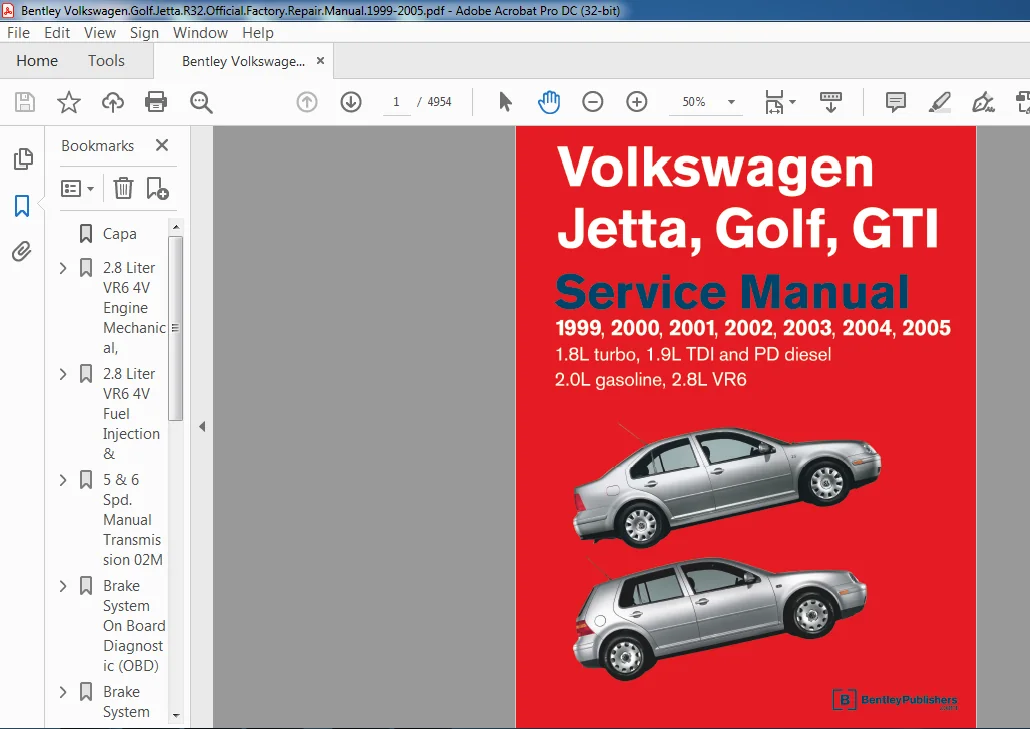Go to the next page arrow
Screen dimensions: 1030x729
point(351,102)
